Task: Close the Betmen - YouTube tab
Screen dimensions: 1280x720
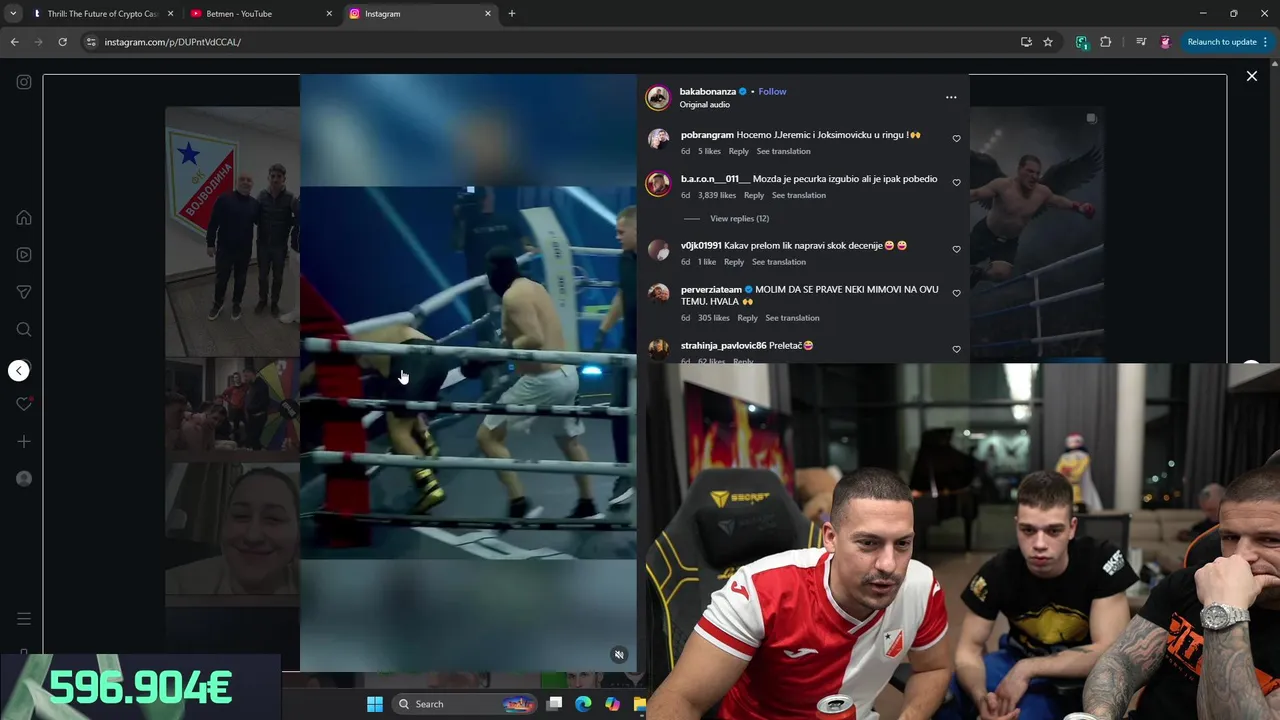Action: tap(329, 14)
